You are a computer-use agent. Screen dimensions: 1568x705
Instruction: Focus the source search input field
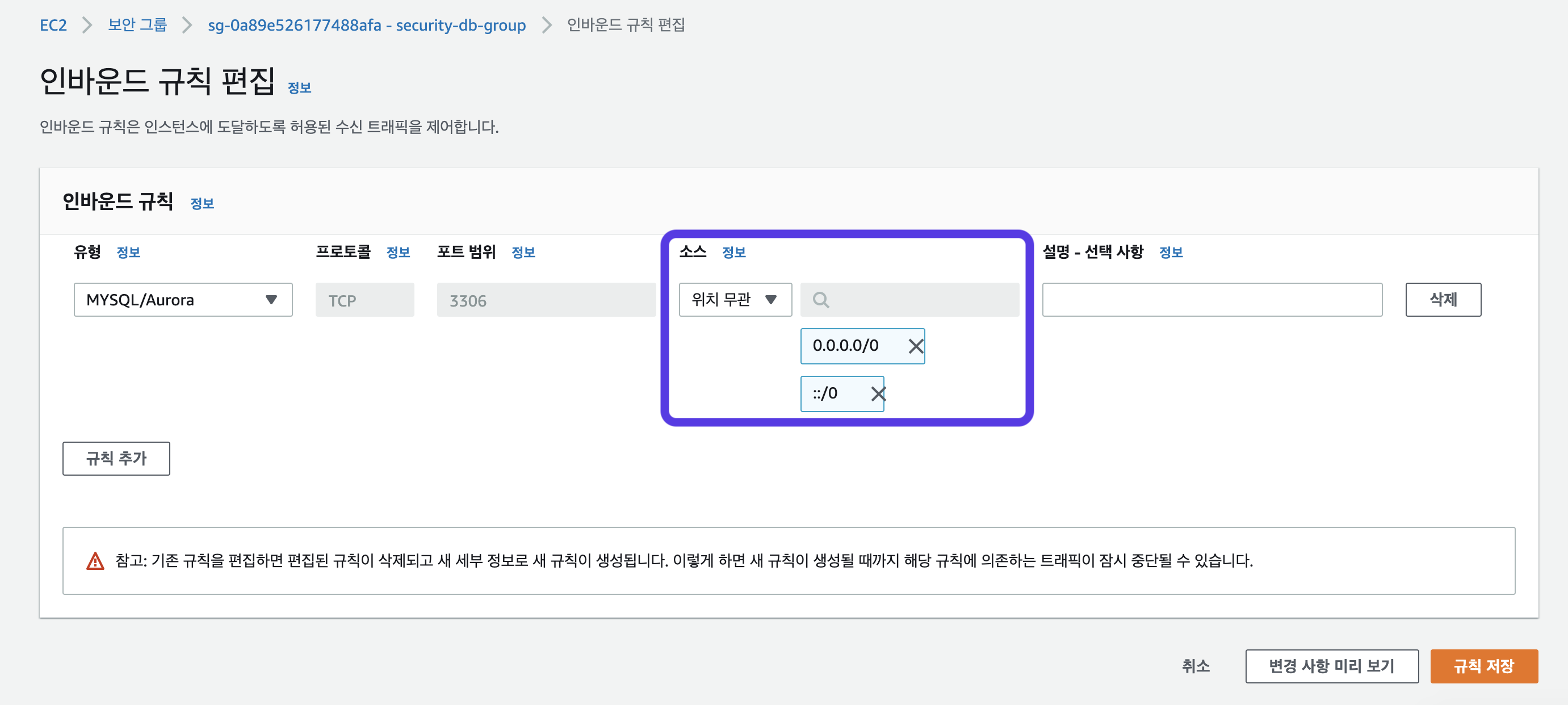(909, 300)
